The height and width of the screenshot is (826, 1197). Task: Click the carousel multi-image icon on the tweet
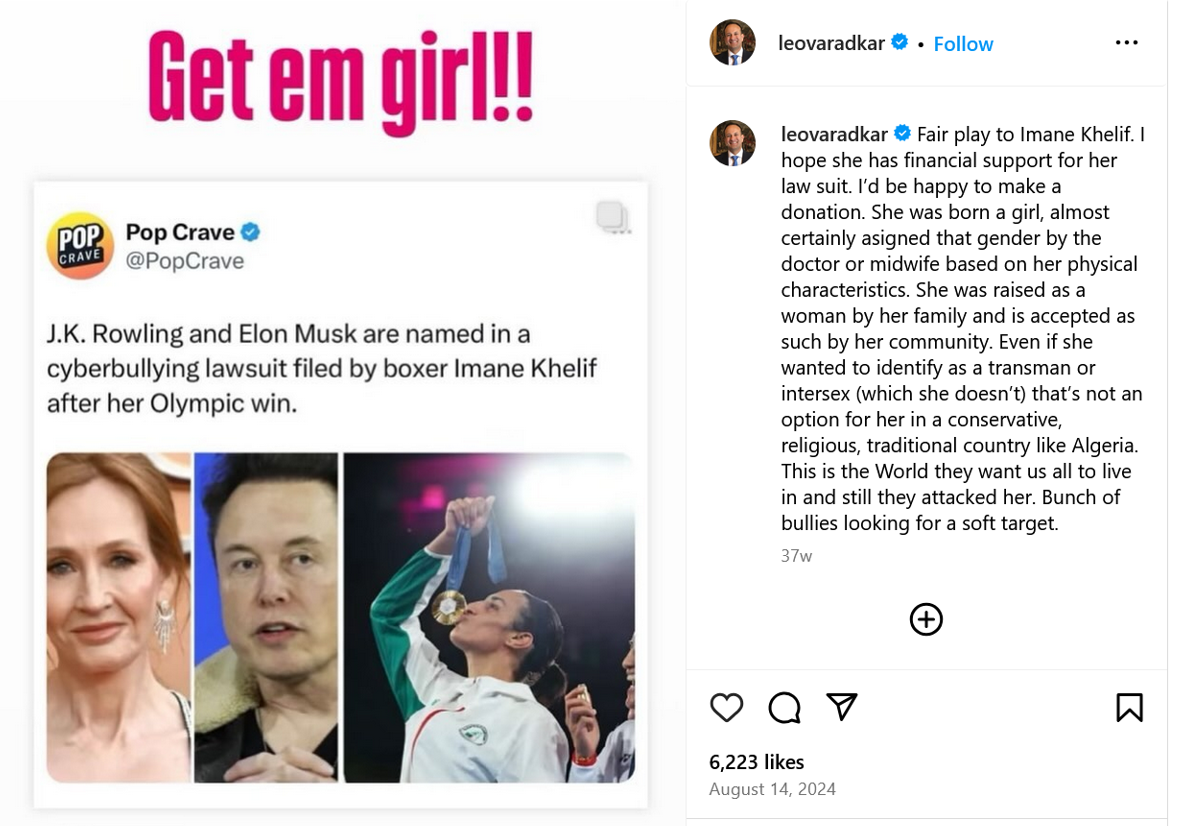click(x=611, y=216)
